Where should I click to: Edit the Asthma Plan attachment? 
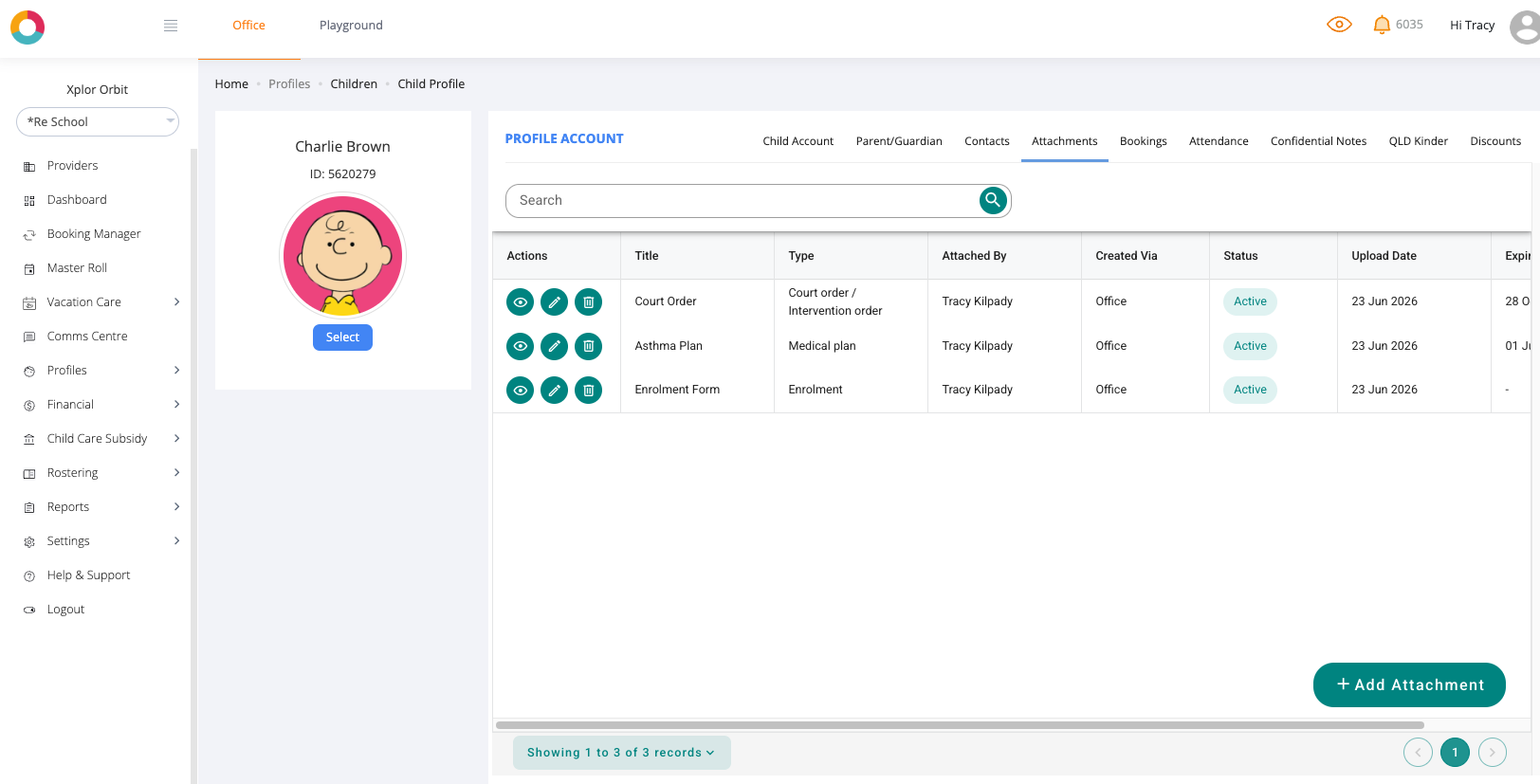tap(555, 346)
